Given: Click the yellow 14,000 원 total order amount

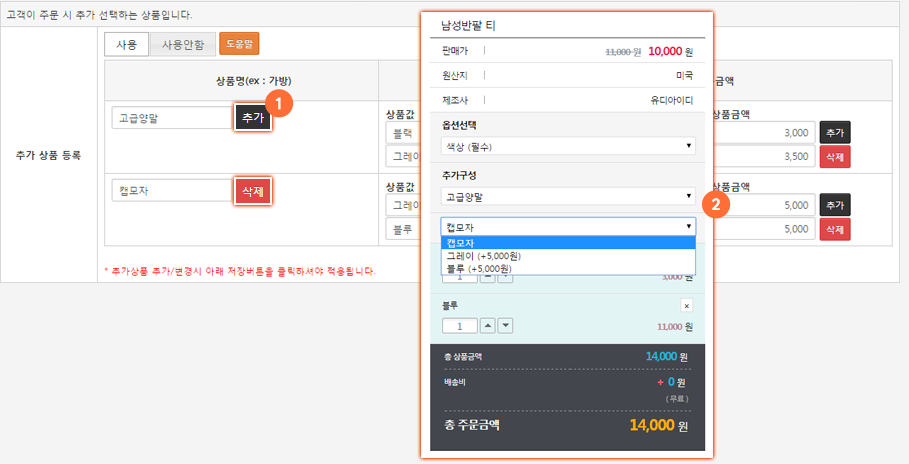Looking at the screenshot, I should click(659, 425).
